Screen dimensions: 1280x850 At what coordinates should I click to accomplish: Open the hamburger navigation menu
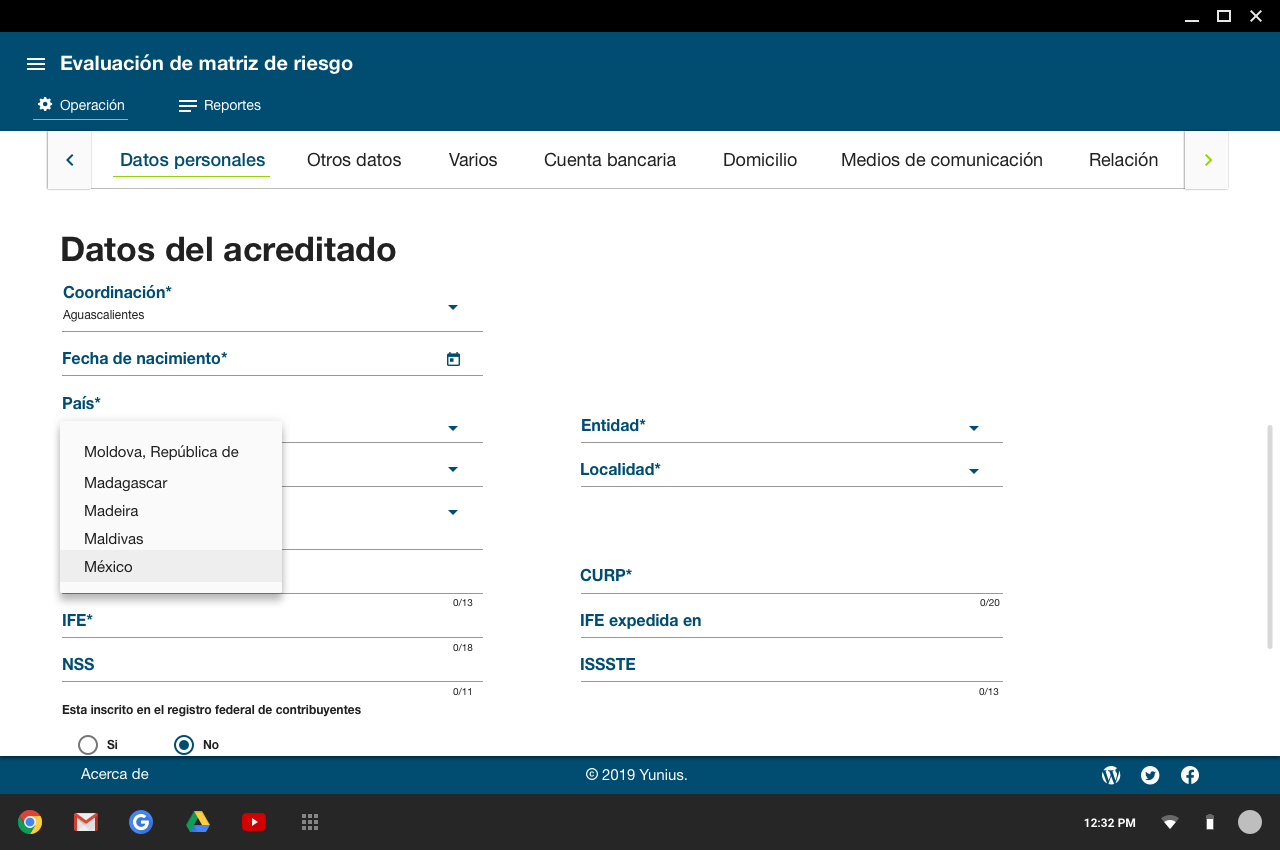36,64
